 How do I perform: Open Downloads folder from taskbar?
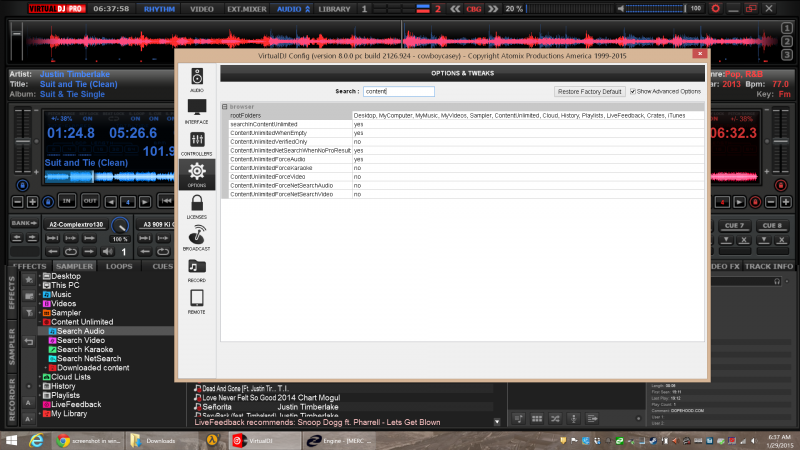[160, 440]
